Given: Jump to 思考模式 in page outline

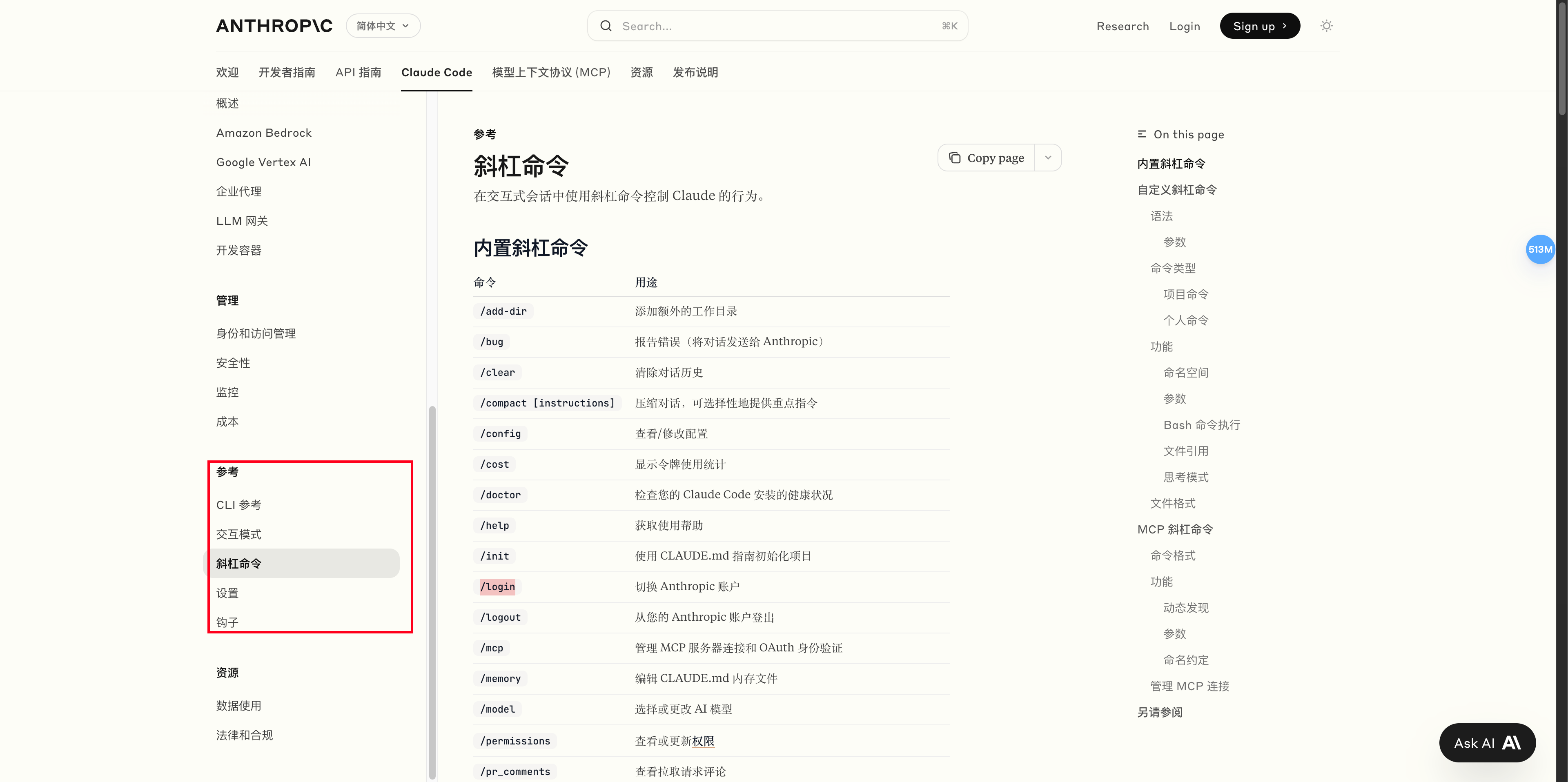Looking at the screenshot, I should (x=1186, y=477).
